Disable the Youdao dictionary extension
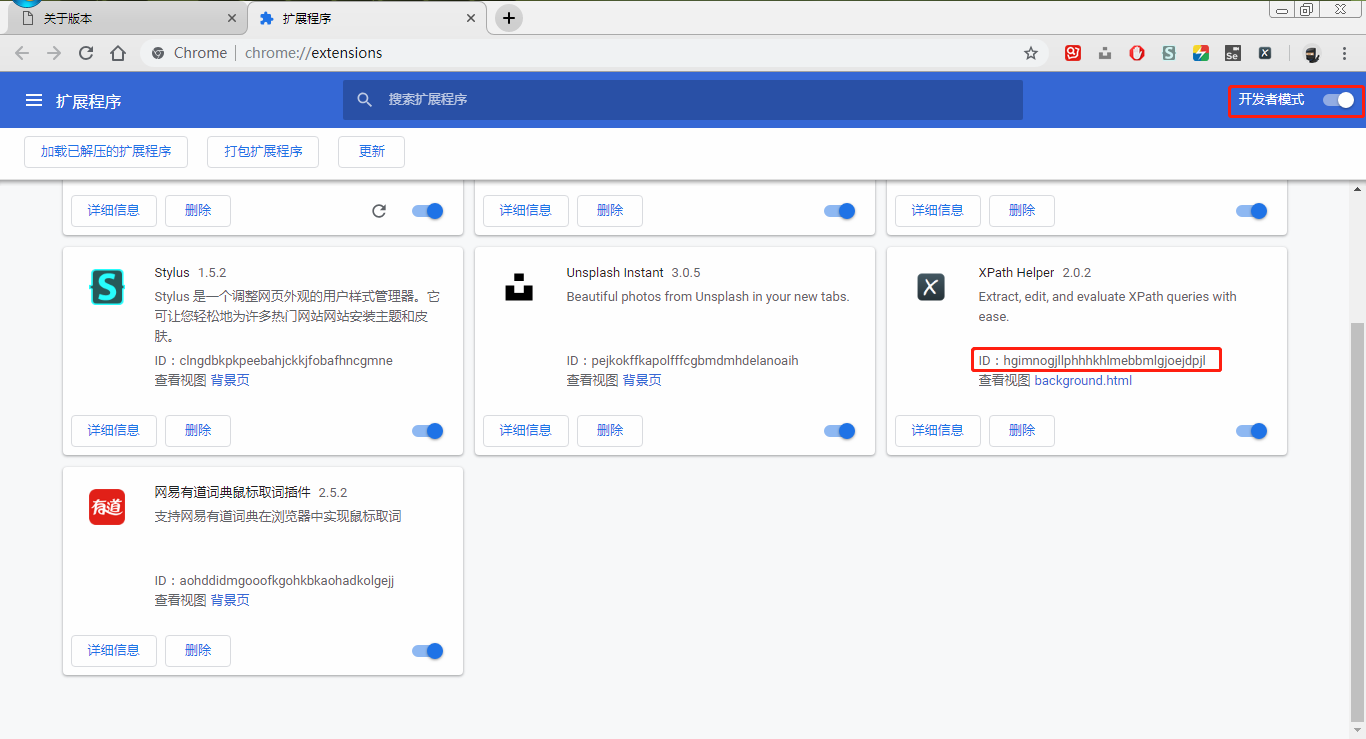Screen dimensions: 1366x739 tap(427, 651)
